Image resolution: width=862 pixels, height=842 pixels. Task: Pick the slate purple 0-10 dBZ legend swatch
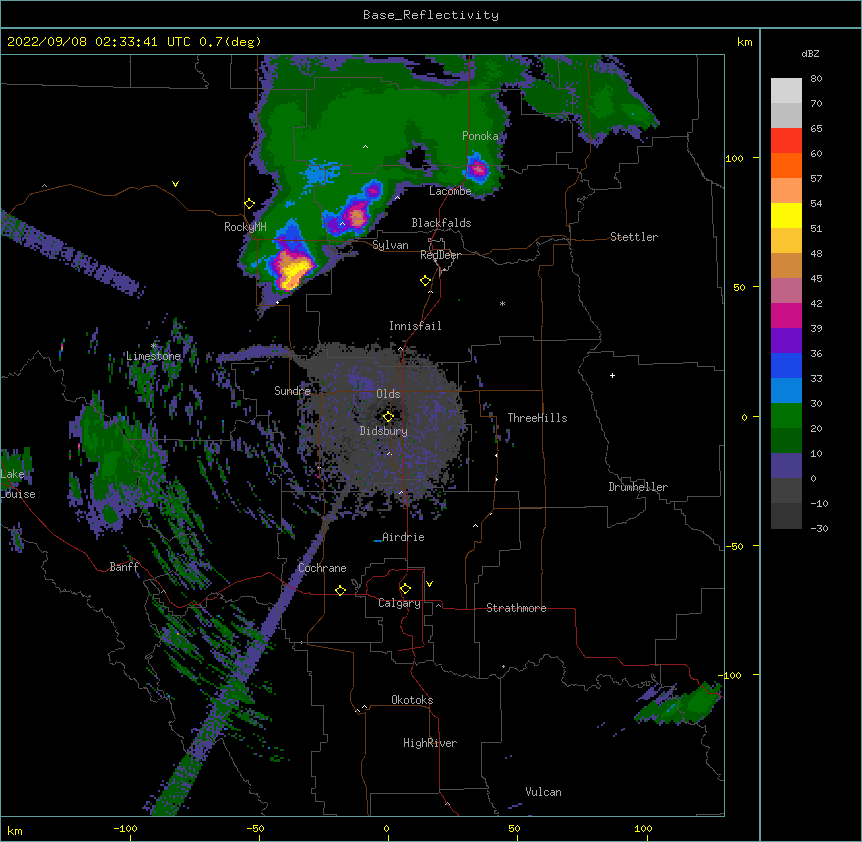click(x=786, y=466)
